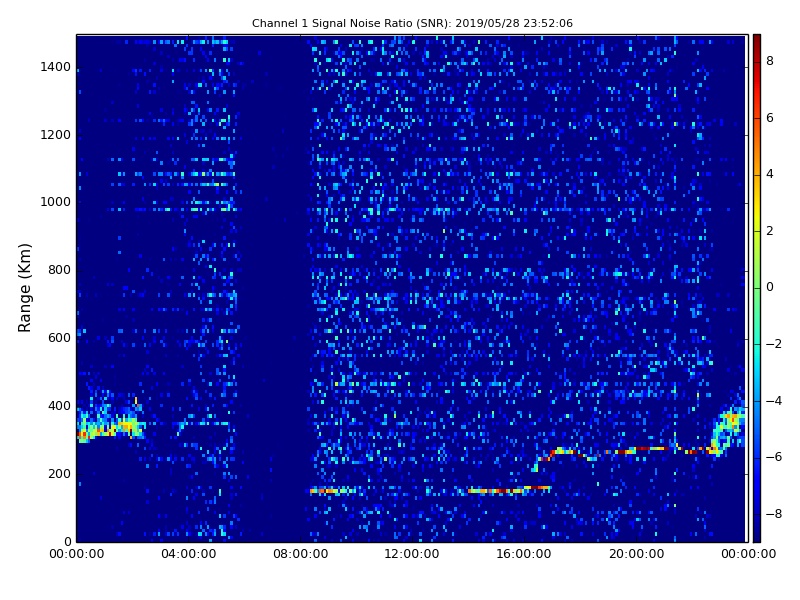Click the colorbar value 6 label
The width and height of the screenshot is (800, 600).
click(770, 118)
